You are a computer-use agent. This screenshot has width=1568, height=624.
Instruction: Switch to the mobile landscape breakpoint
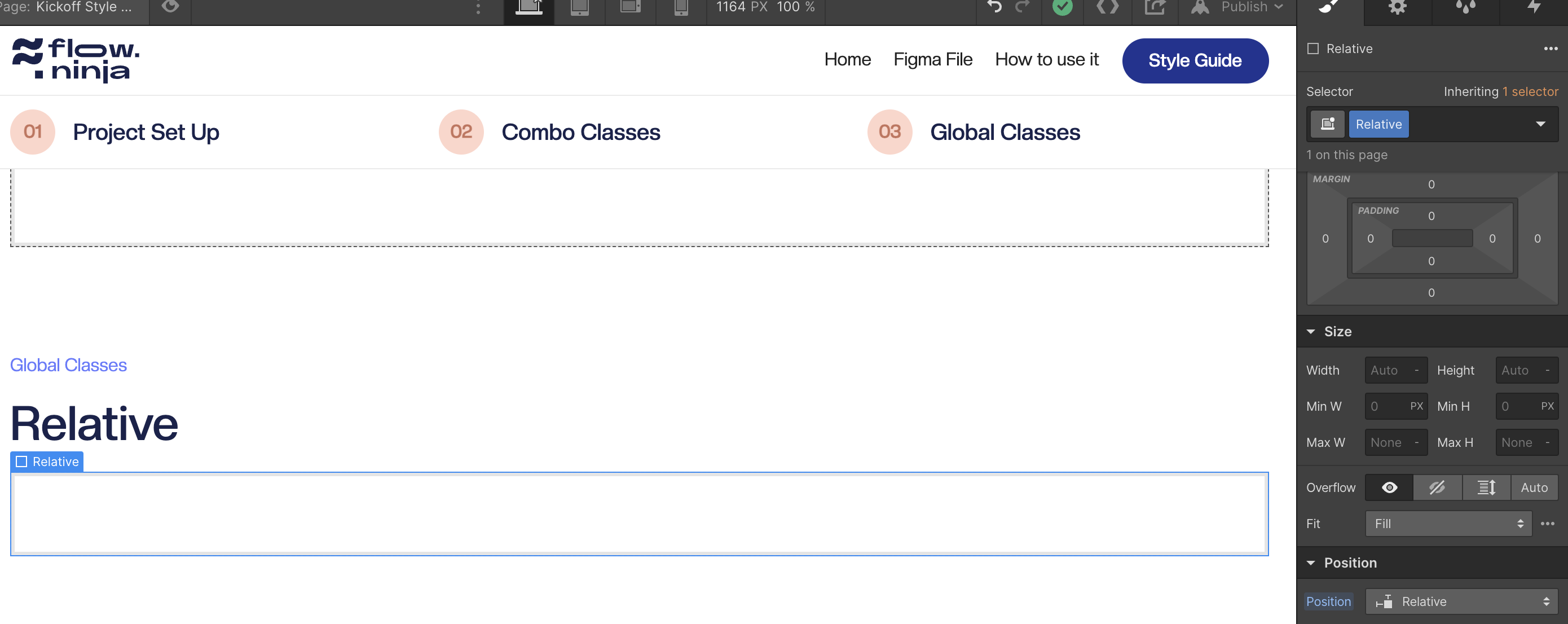point(630,7)
